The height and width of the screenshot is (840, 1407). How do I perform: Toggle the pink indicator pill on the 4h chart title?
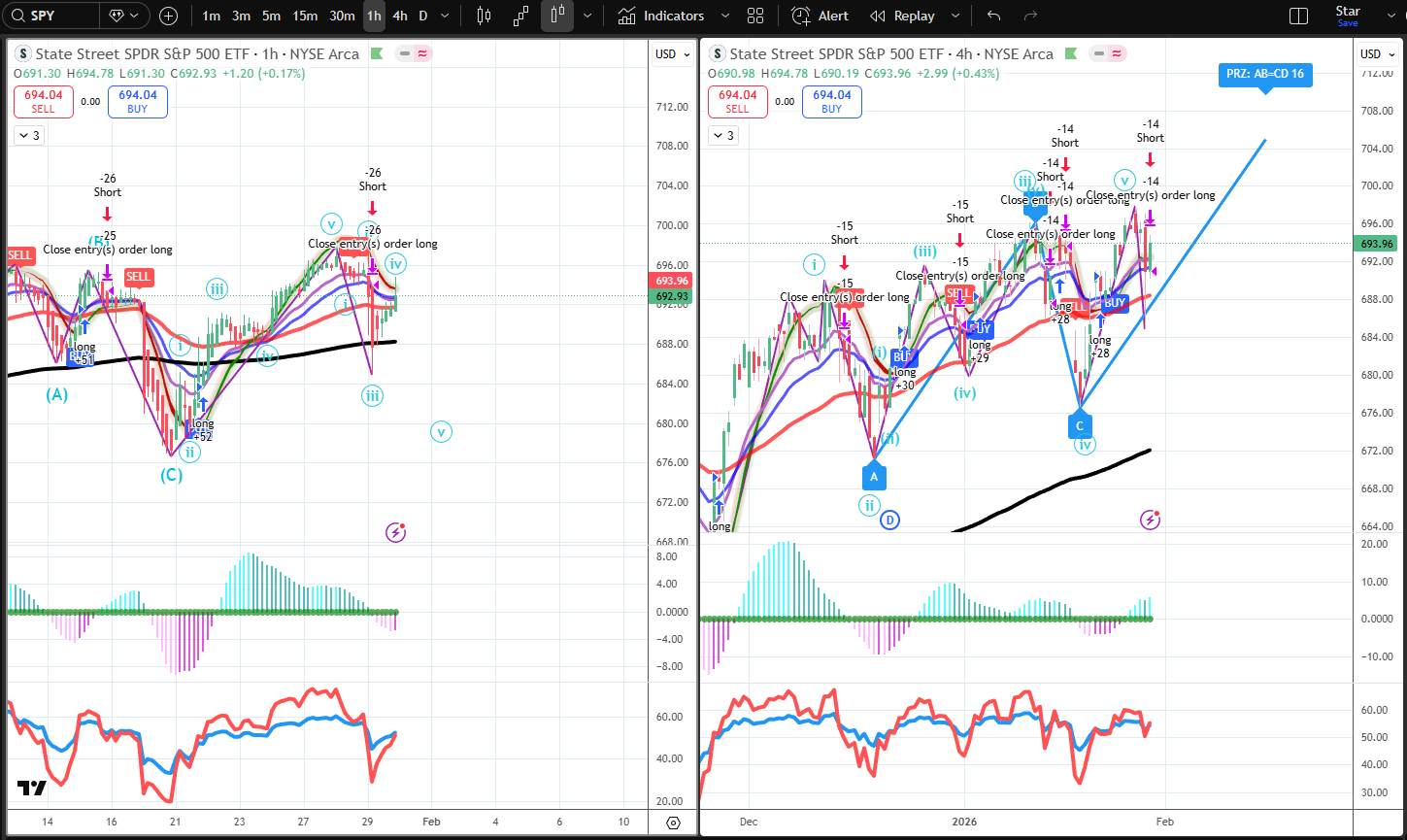click(1116, 54)
